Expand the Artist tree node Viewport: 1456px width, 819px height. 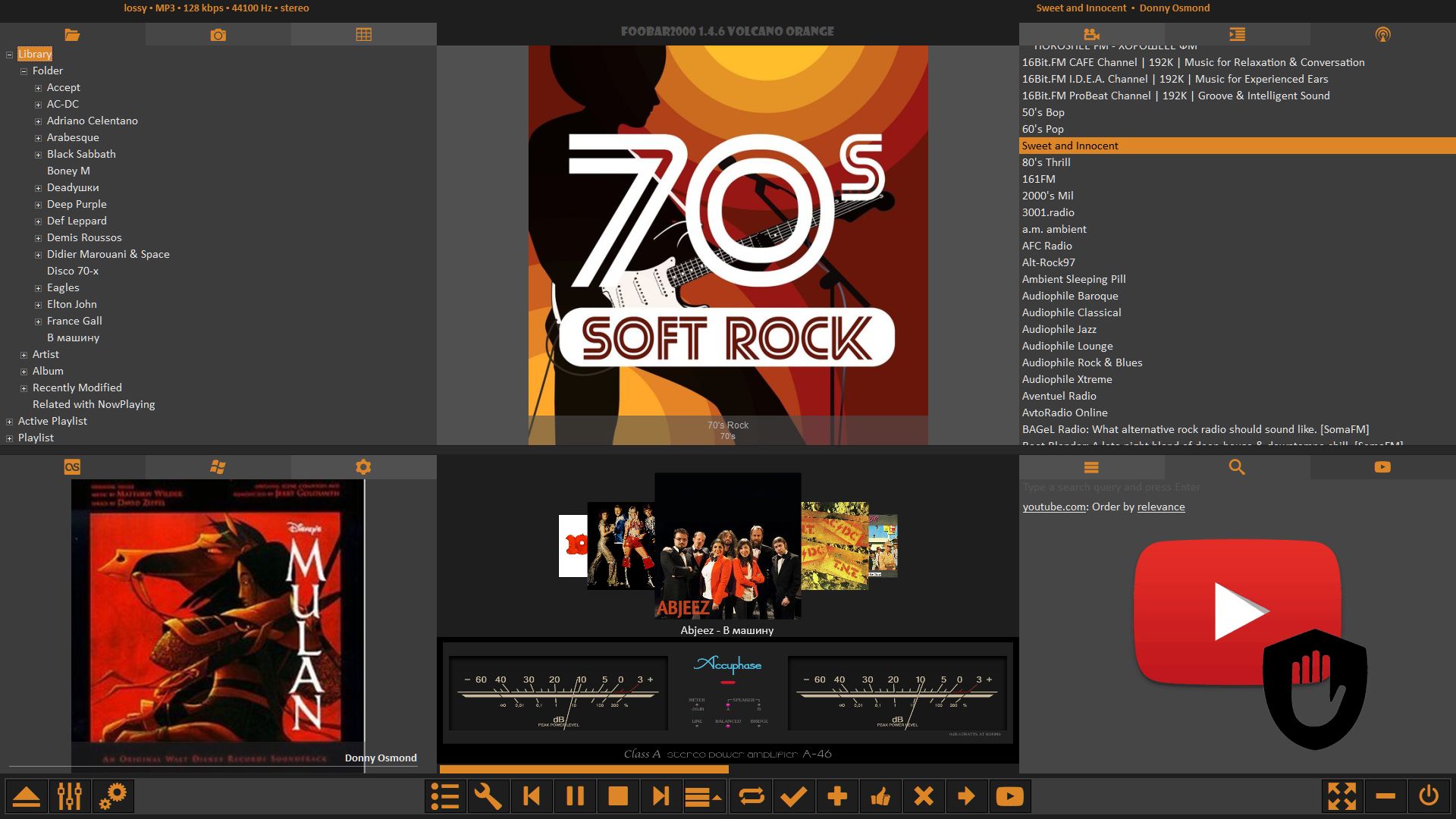pos(24,355)
